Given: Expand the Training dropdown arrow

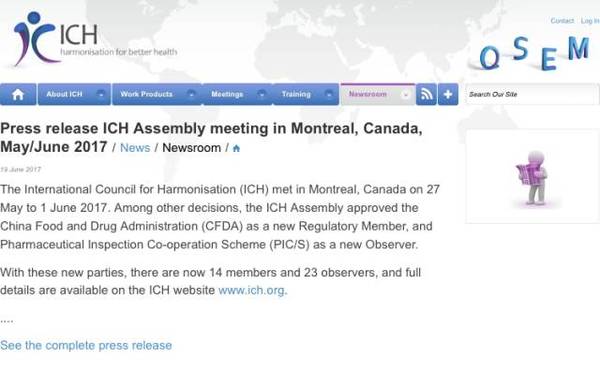Looking at the screenshot, I should (329, 95).
